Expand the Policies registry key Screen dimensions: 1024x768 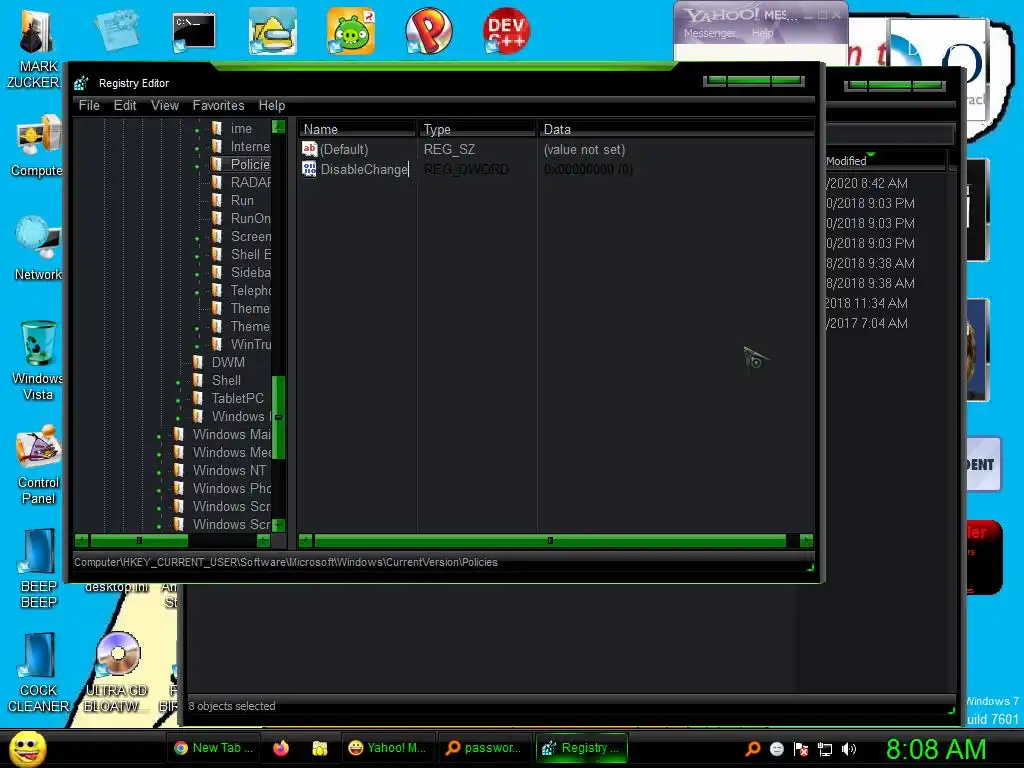click(197, 166)
